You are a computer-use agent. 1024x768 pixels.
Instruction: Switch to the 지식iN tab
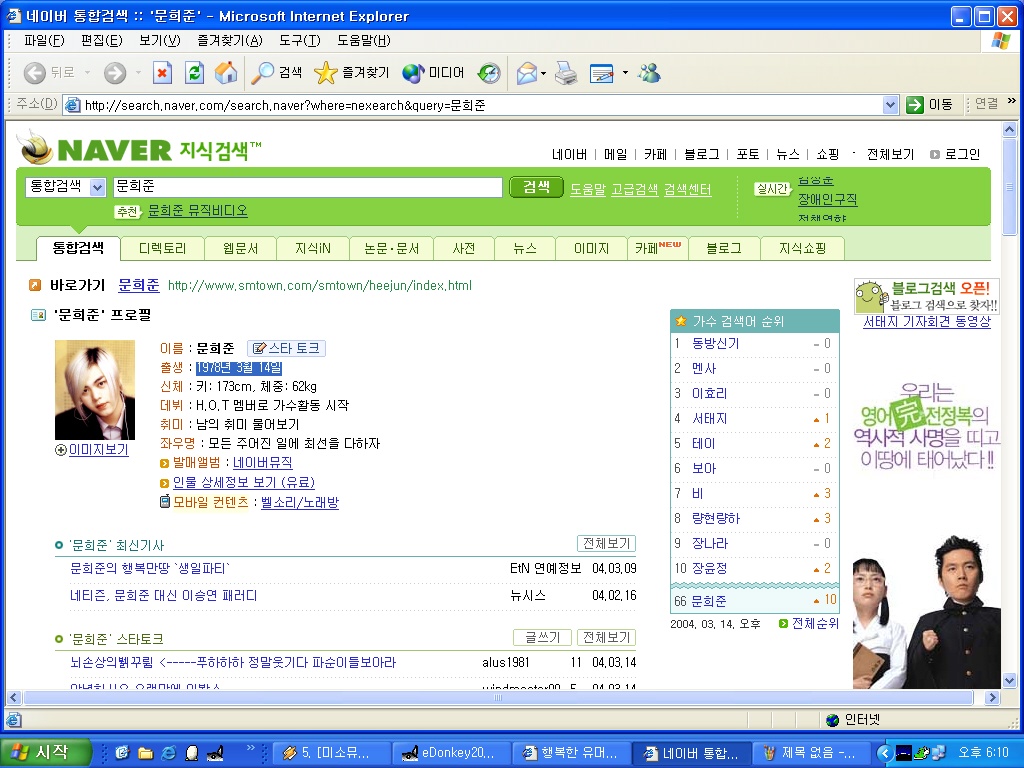click(312, 248)
